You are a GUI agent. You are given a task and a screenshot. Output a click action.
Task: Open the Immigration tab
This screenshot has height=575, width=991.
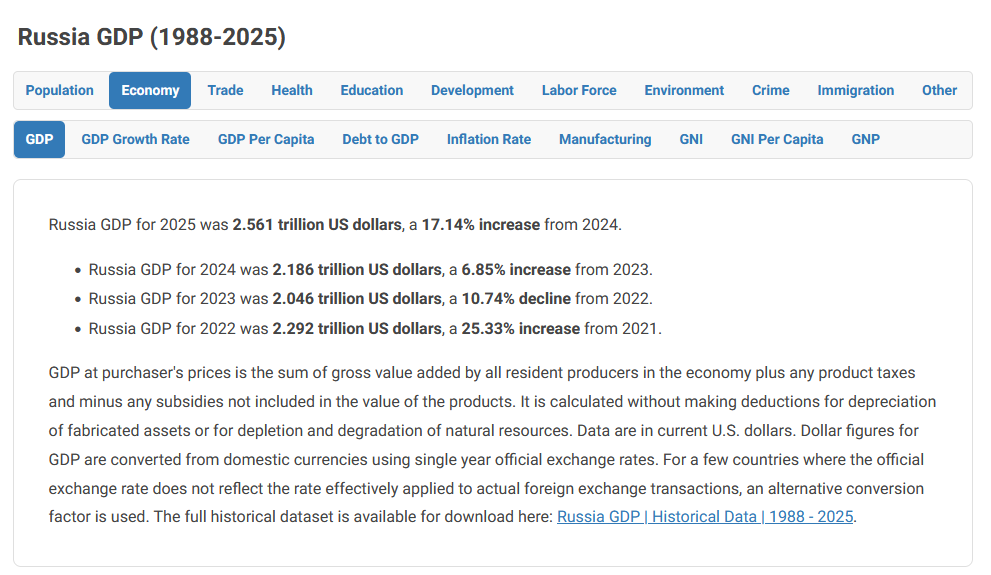tap(855, 90)
